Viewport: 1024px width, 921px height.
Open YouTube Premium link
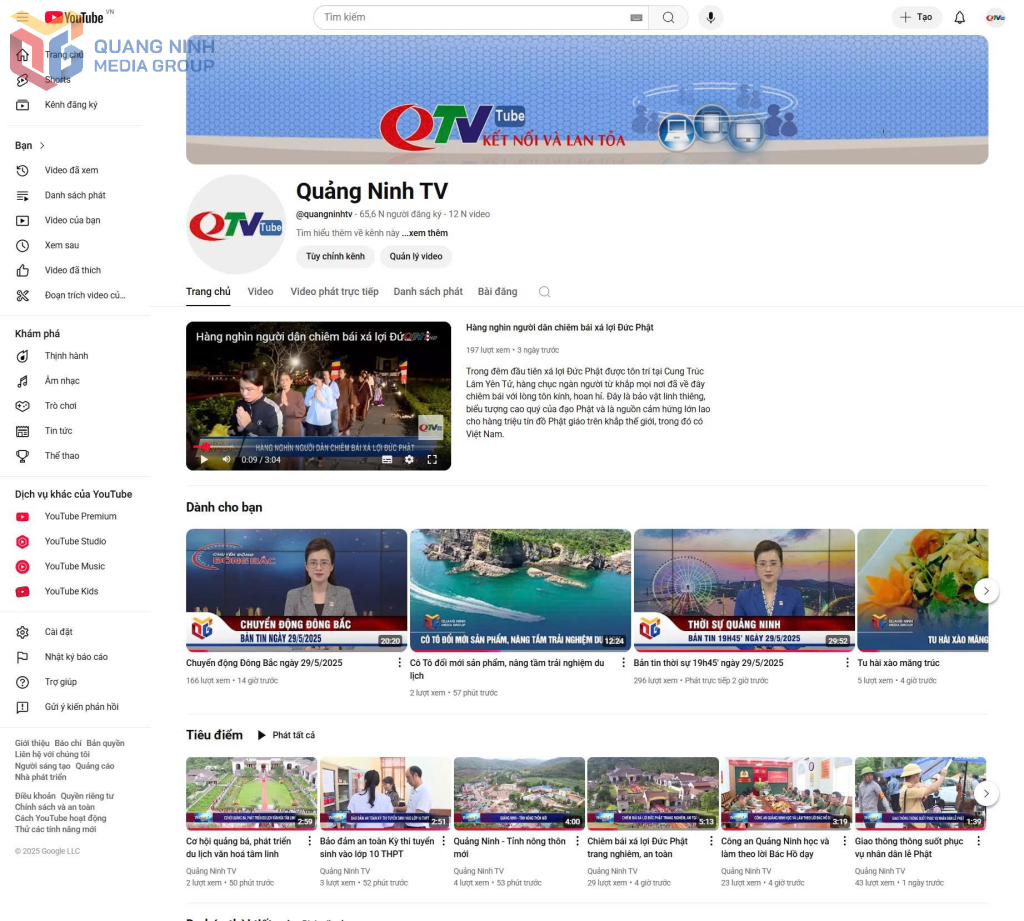point(80,517)
